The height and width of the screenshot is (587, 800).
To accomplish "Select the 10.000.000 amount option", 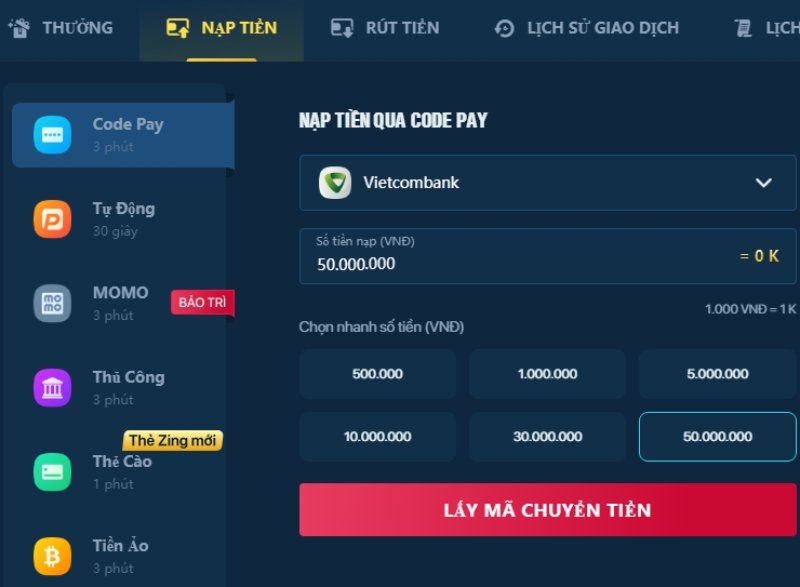I will click(x=378, y=437).
